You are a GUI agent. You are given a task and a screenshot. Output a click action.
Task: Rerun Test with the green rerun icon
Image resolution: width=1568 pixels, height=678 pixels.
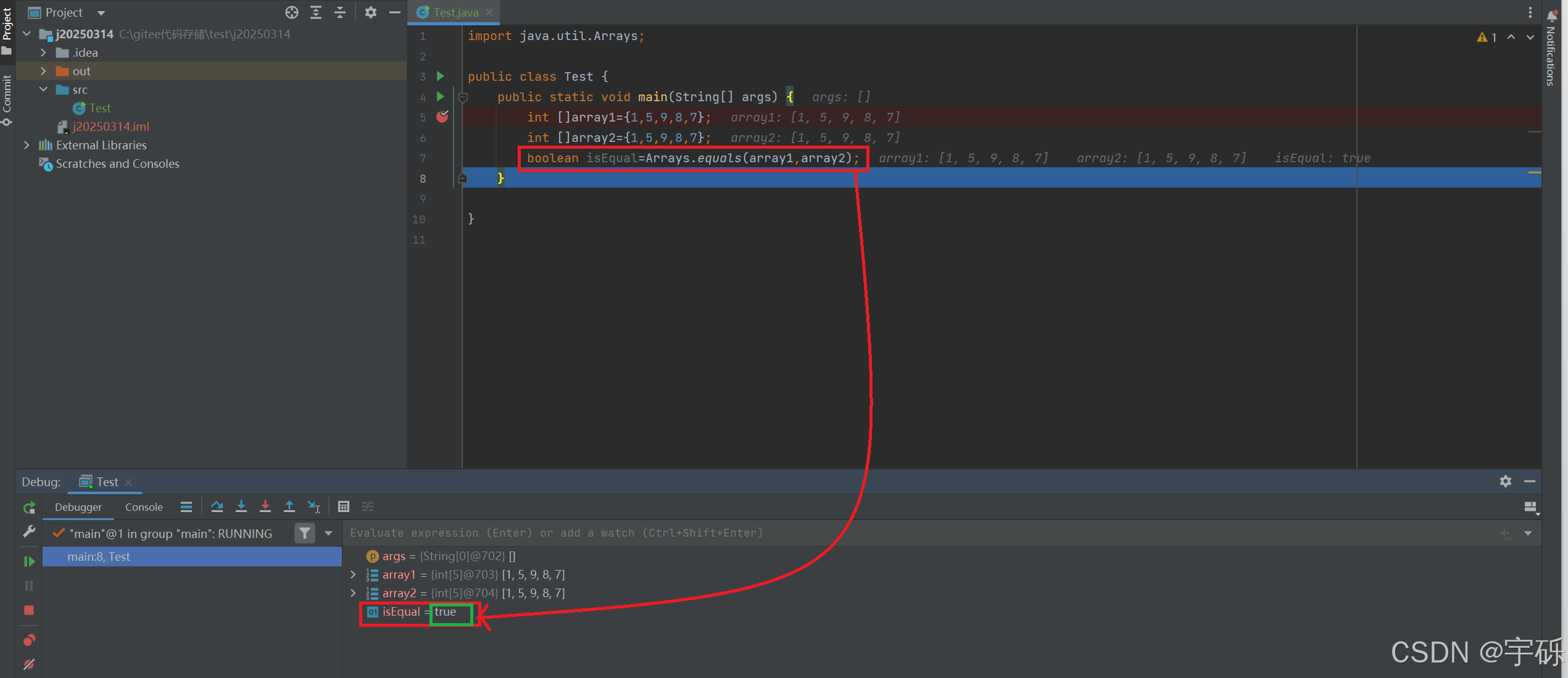(x=29, y=508)
